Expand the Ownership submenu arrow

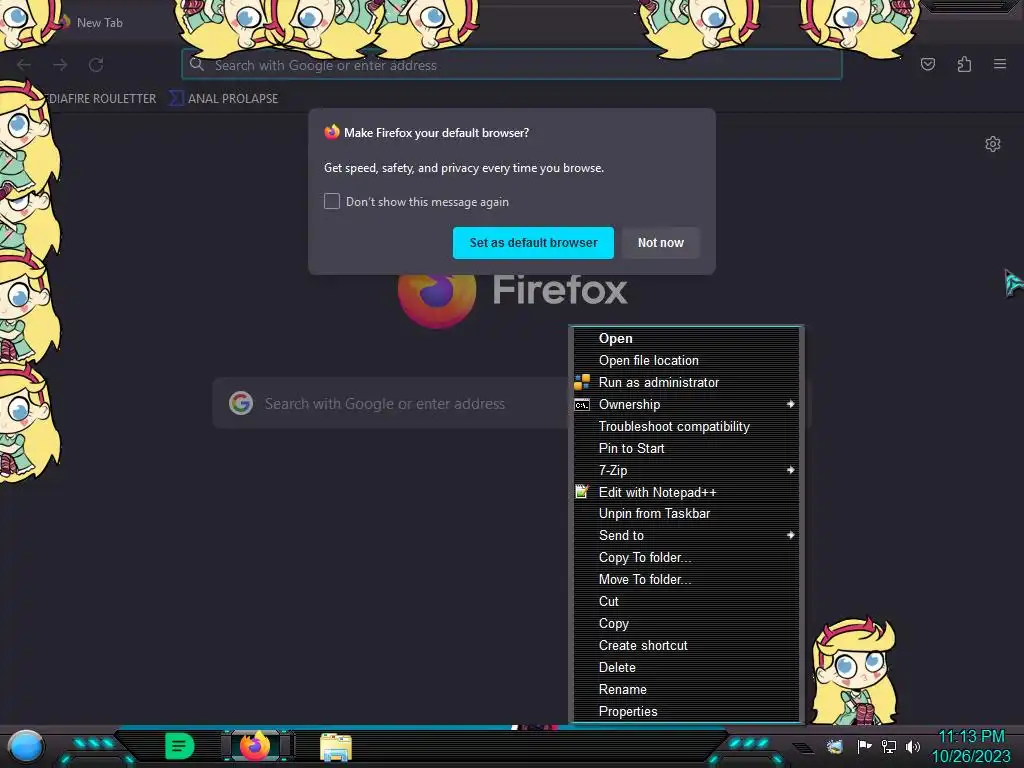(790, 404)
